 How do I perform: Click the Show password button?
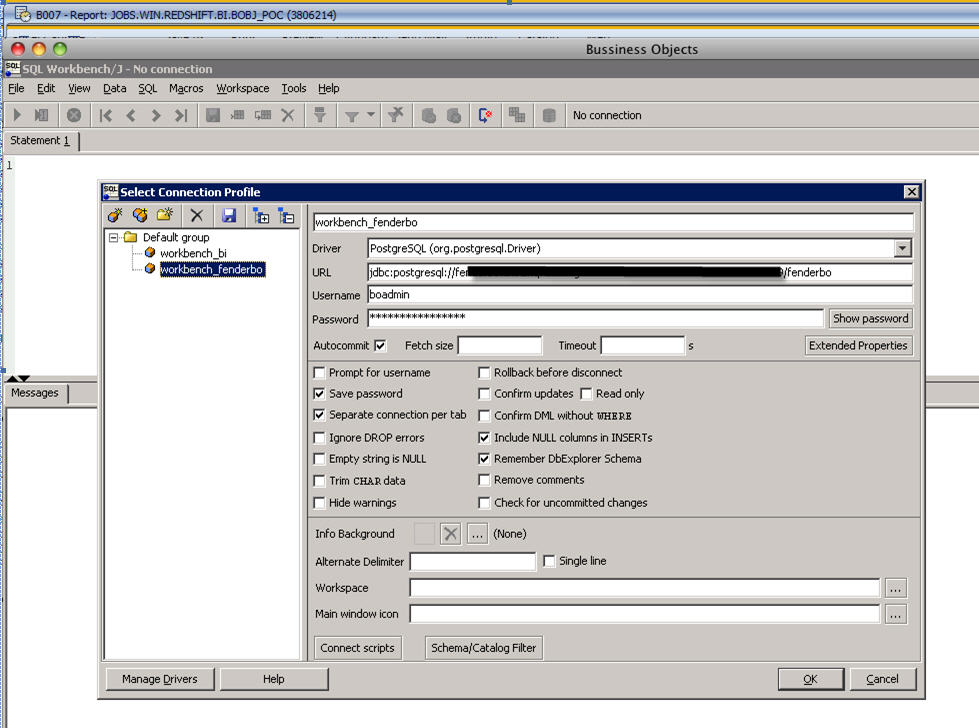(x=870, y=319)
